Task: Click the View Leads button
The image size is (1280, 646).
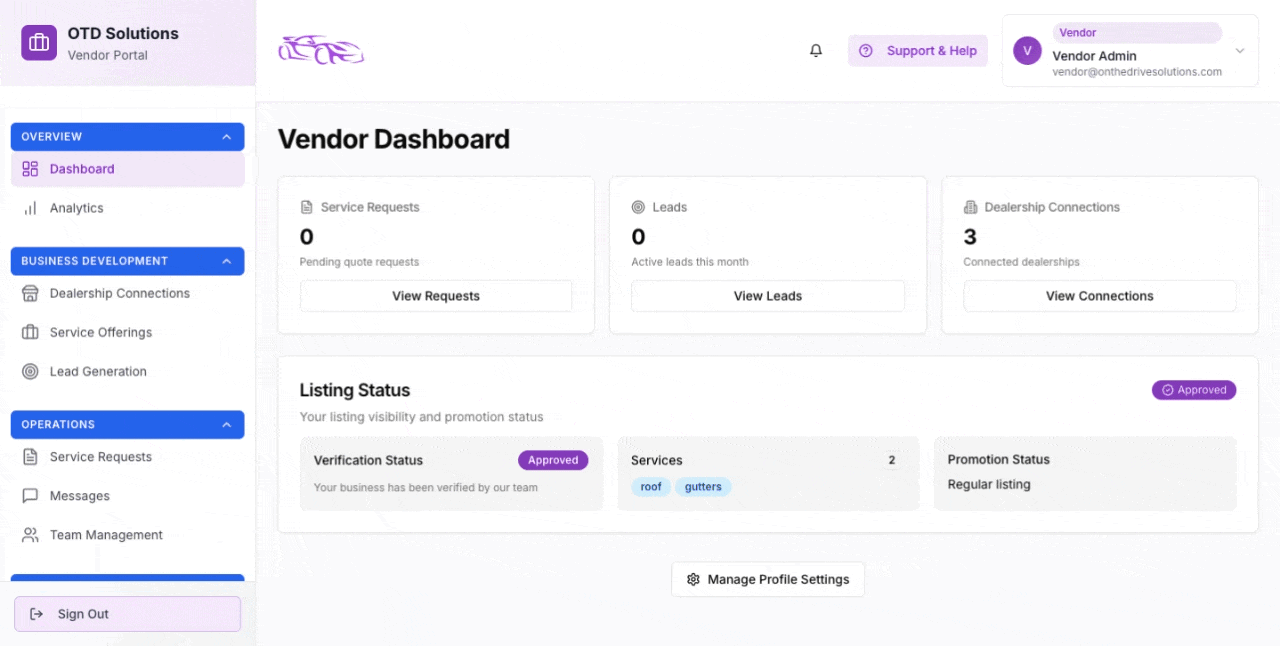Action: pos(767,296)
